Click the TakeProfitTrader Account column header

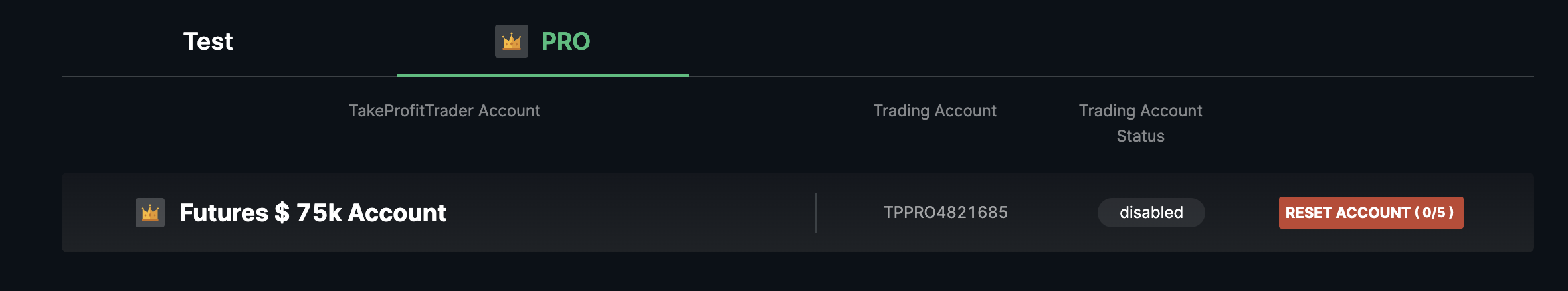click(444, 110)
